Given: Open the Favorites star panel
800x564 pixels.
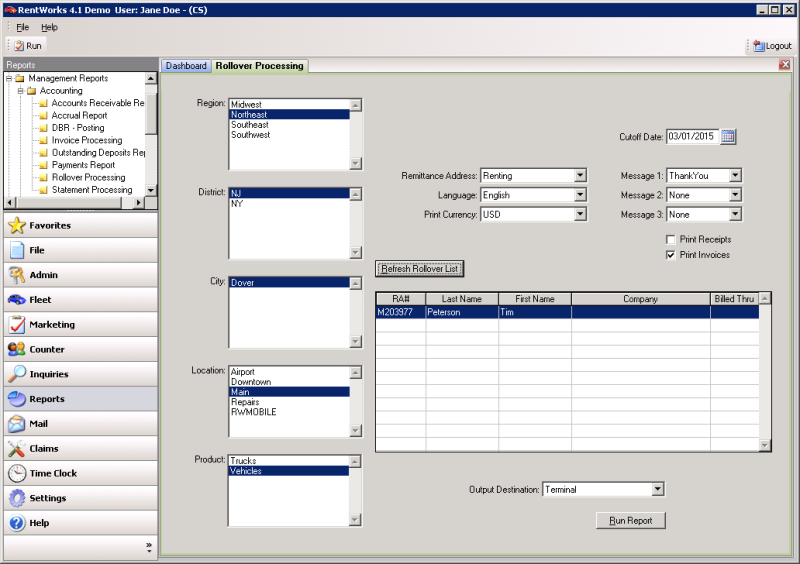Looking at the screenshot, I should tap(81, 225).
